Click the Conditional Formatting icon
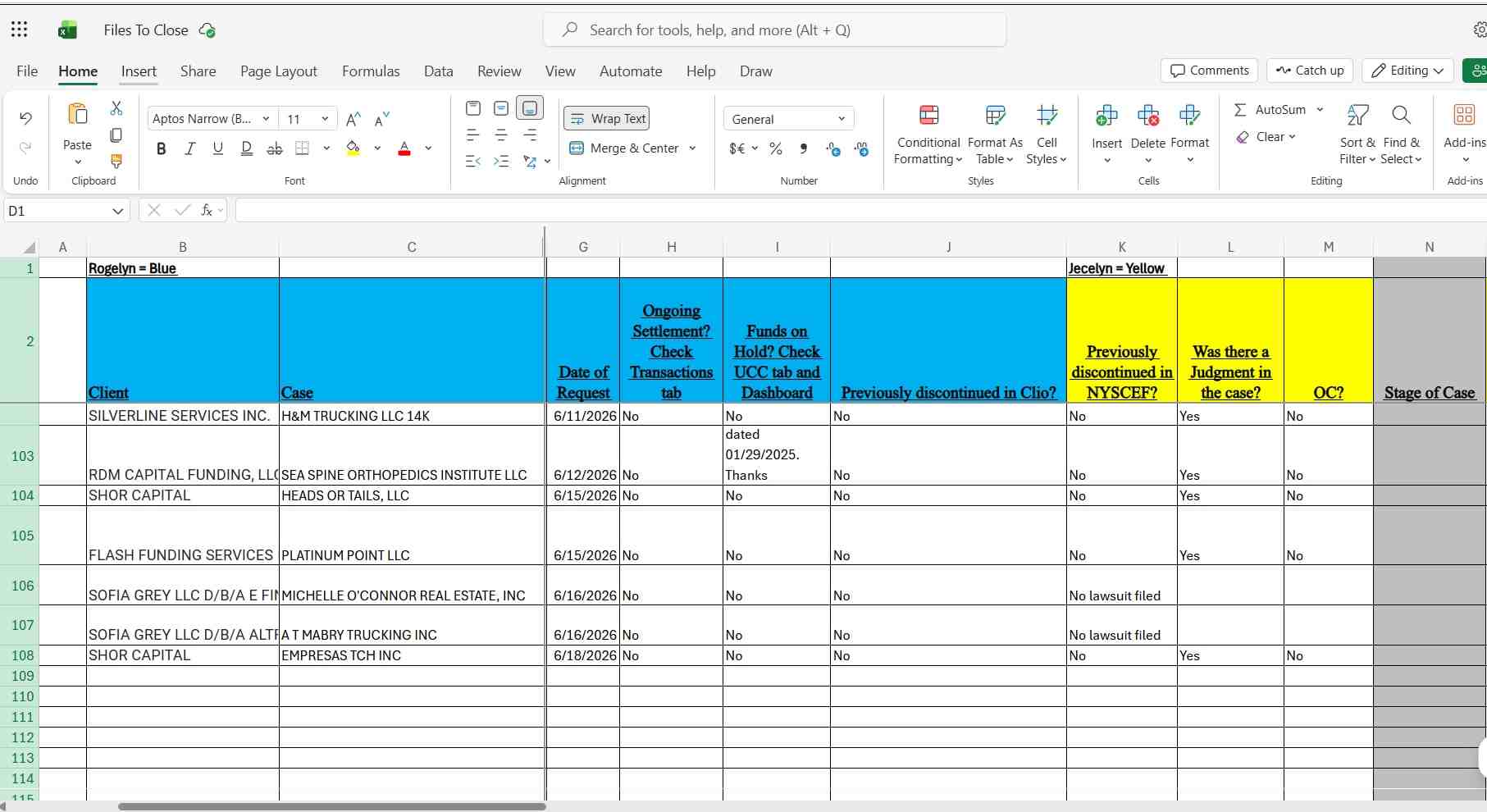Image resolution: width=1487 pixels, height=812 pixels. pos(928,115)
